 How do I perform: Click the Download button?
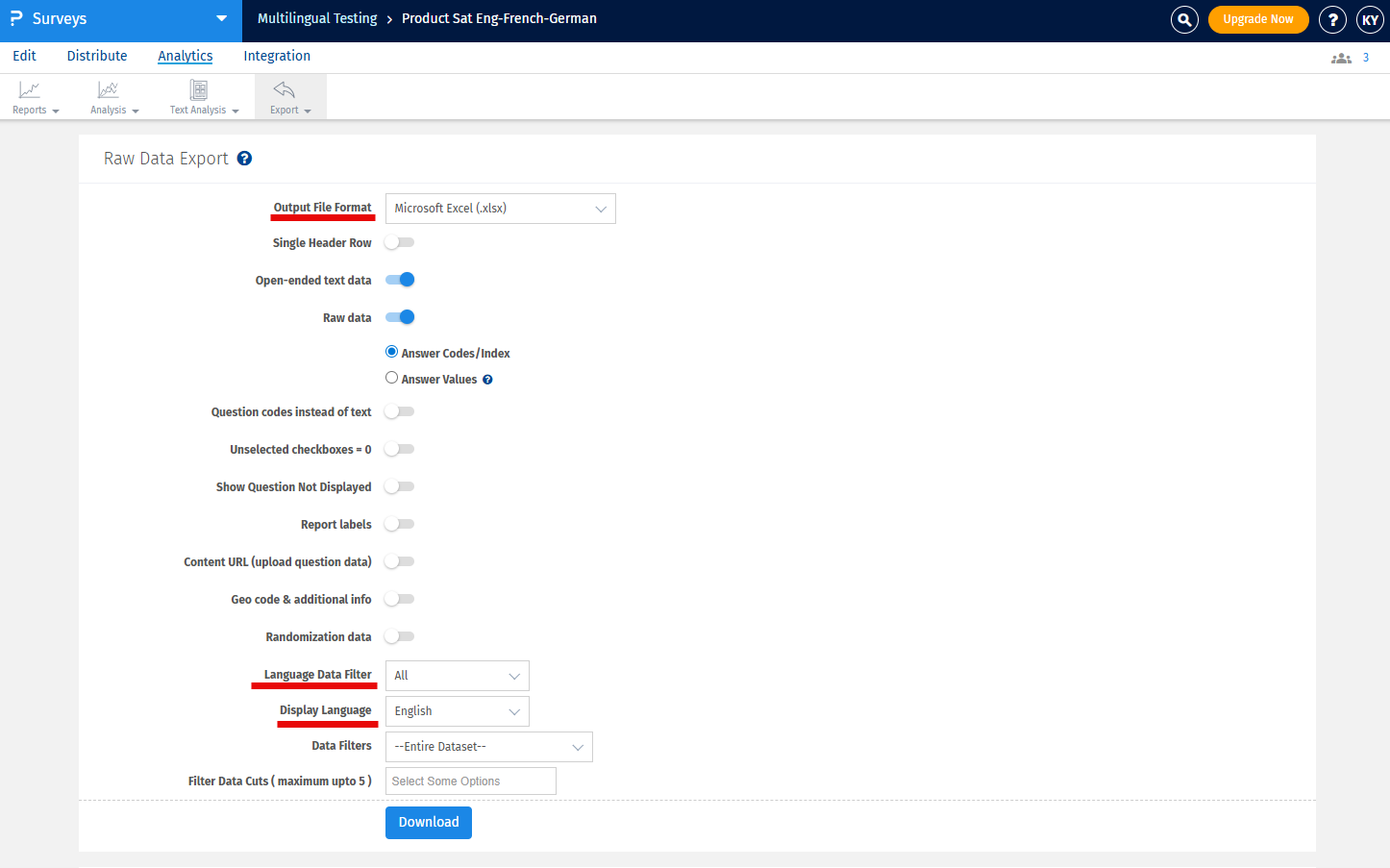(x=428, y=822)
